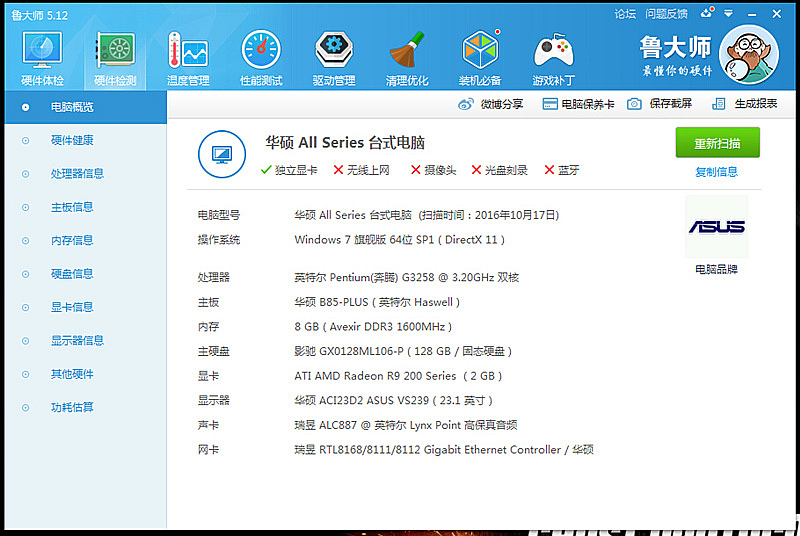The image size is (800, 536).
Task: Click the 复制信息 copy info link
Action: [x=716, y=172]
